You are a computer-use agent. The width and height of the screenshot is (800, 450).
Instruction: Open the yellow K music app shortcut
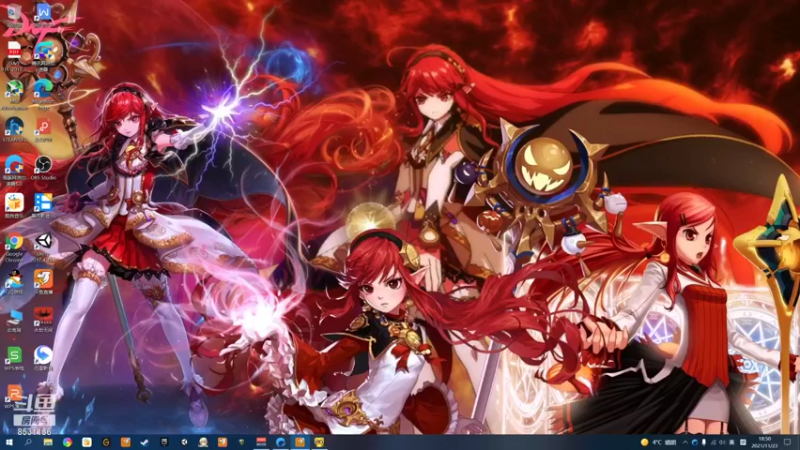pyautogui.click(x=14, y=205)
